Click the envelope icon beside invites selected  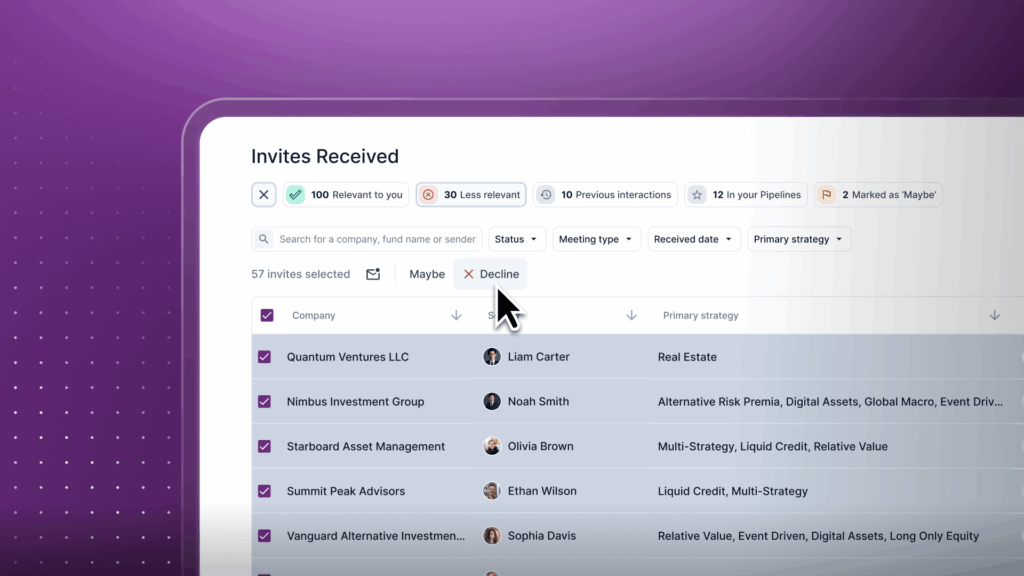tap(373, 274)
